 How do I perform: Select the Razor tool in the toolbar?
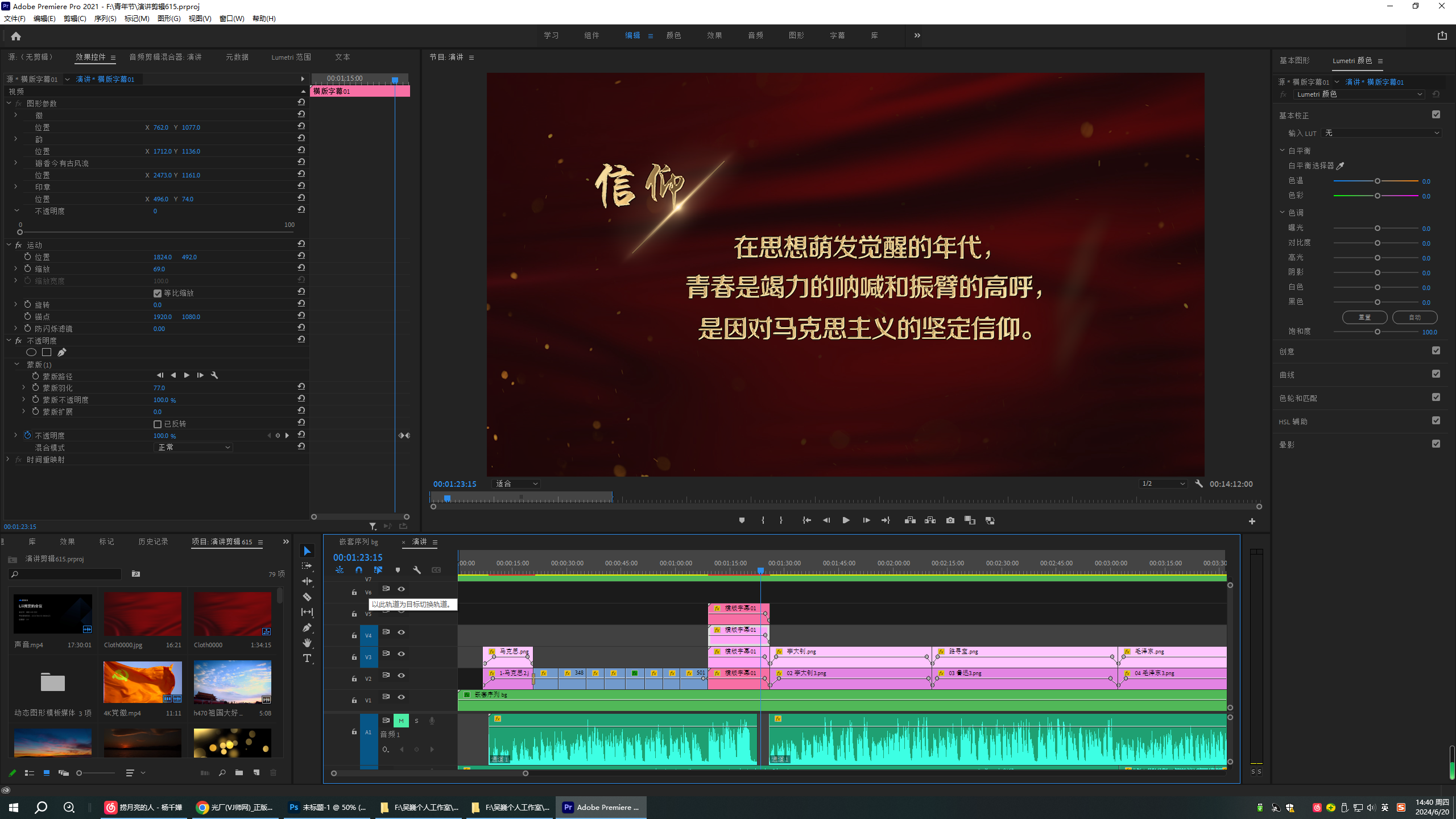[307, 597]
